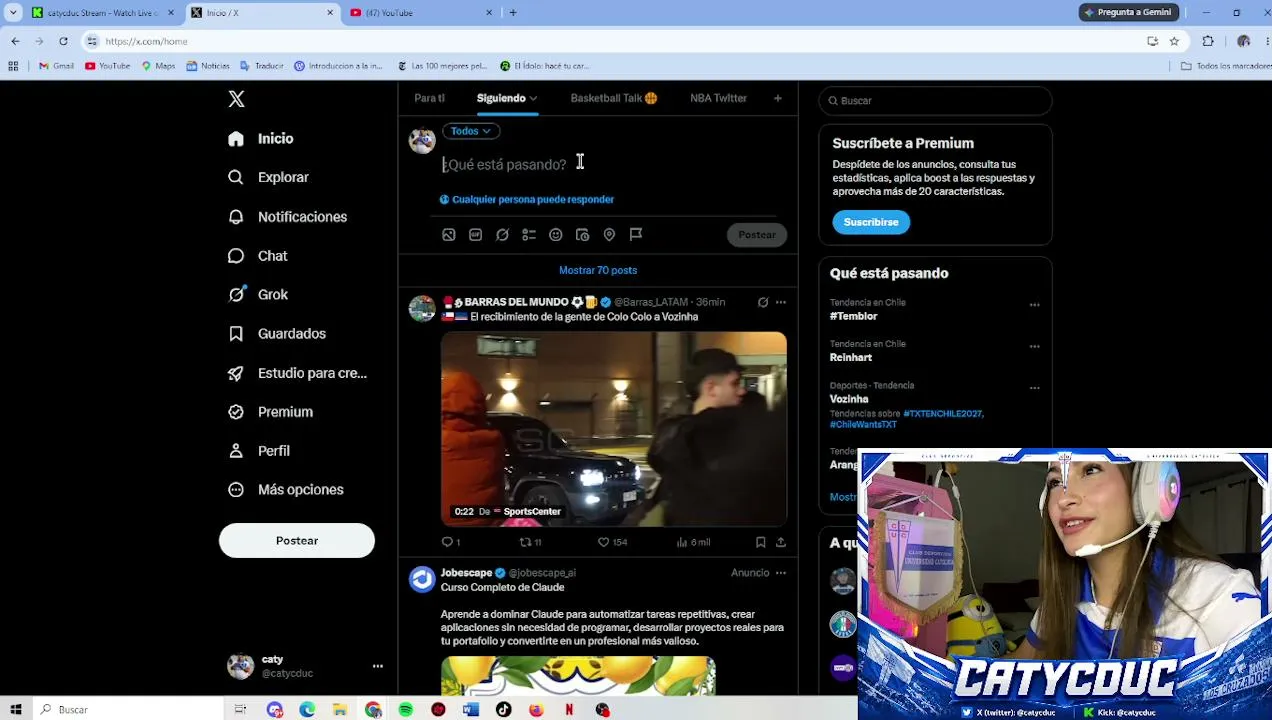The width and height of the screenshot is (1272, 720).
Task: Change Cualquier persona puede responder setting
Action: click(527, 199)
